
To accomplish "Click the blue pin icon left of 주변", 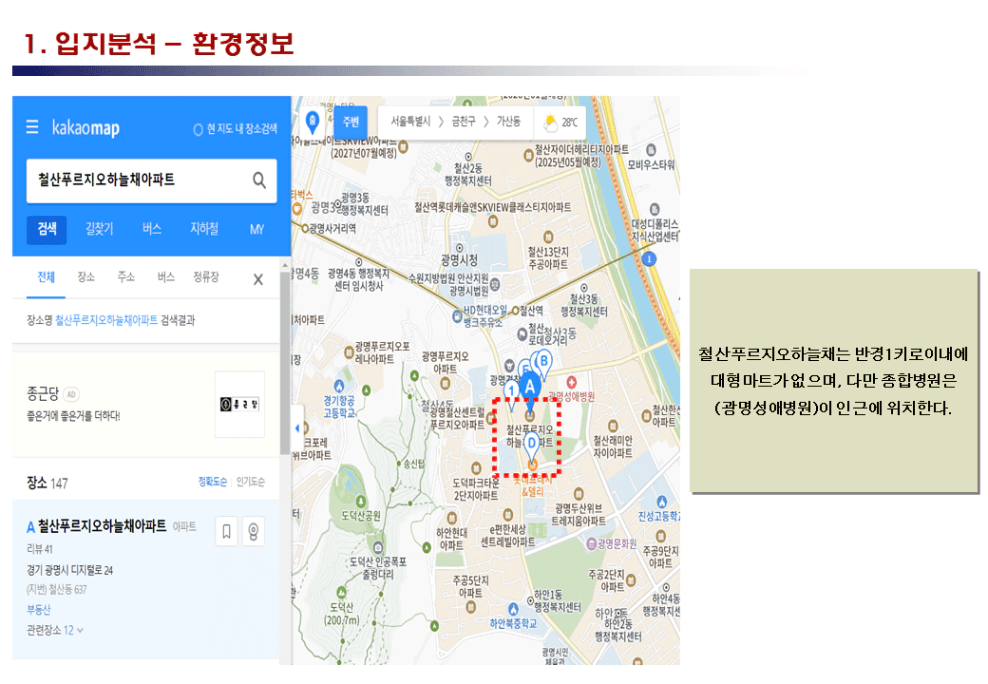I will [x=313, y=122].
